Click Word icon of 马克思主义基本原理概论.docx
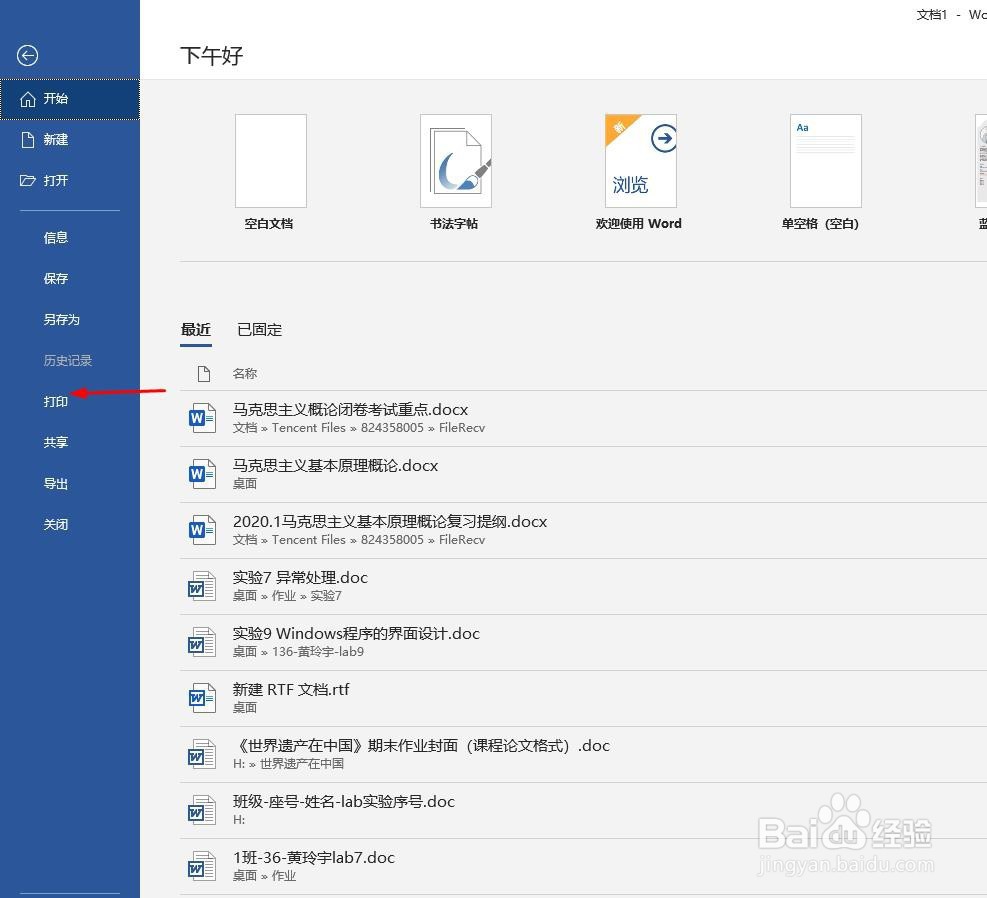This screenshot has width=987, height=898. click(x=202, y=474)
